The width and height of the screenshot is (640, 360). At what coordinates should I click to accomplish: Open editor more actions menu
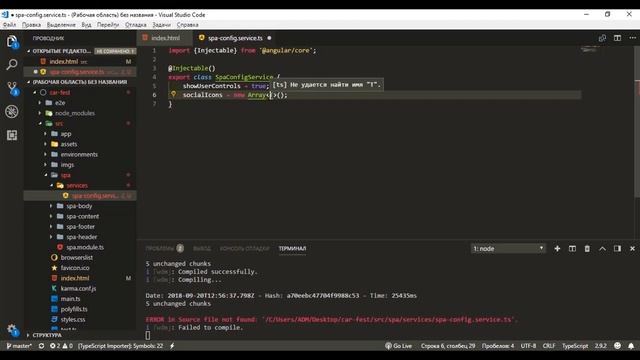(x=632, y=38)
